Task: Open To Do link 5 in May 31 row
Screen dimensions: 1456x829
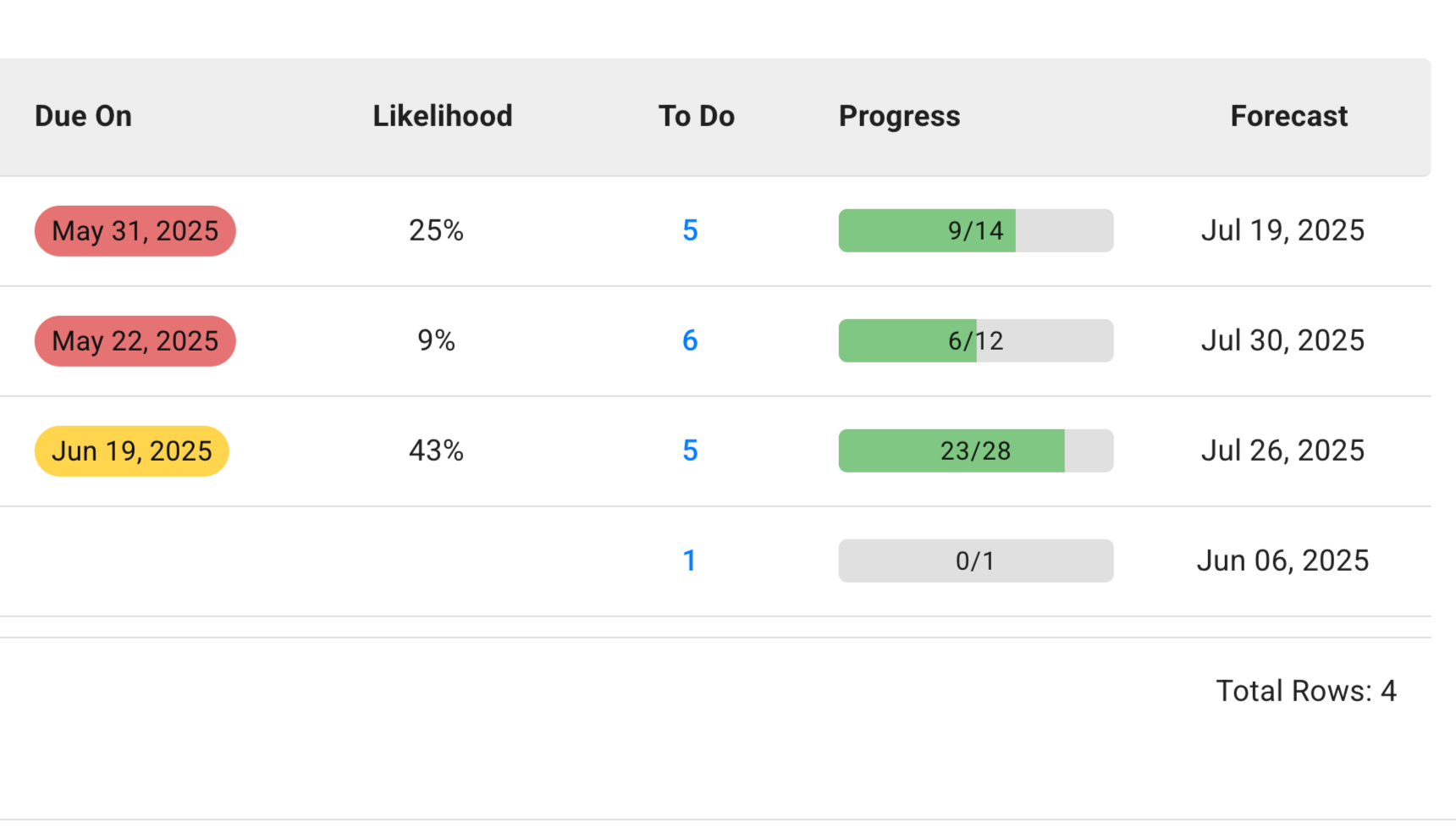Action: [690, 230]
